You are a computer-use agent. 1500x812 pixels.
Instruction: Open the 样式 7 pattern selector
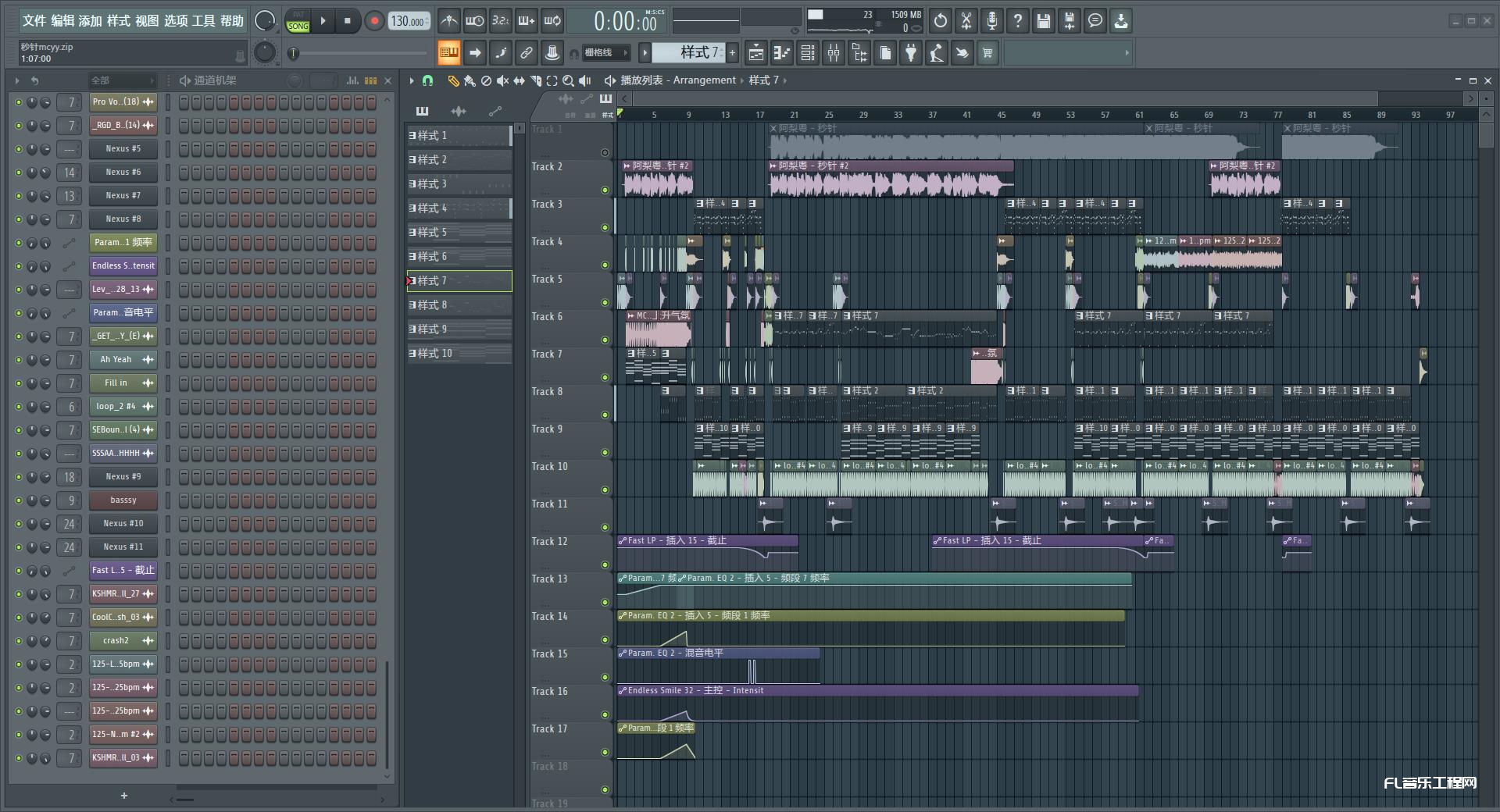[x=688, y=53]
